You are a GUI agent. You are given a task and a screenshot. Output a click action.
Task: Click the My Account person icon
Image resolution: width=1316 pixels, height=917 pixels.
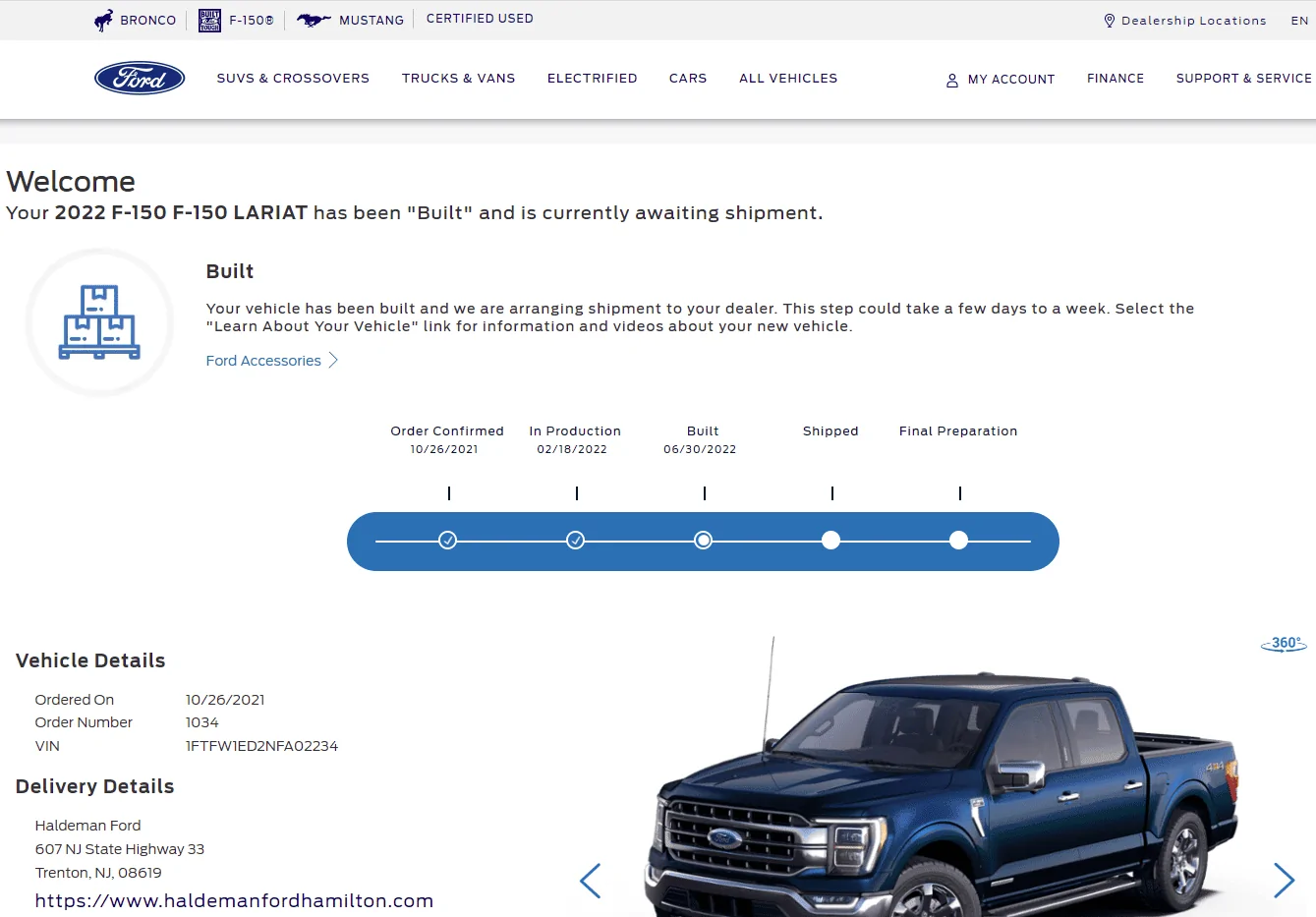952,81
